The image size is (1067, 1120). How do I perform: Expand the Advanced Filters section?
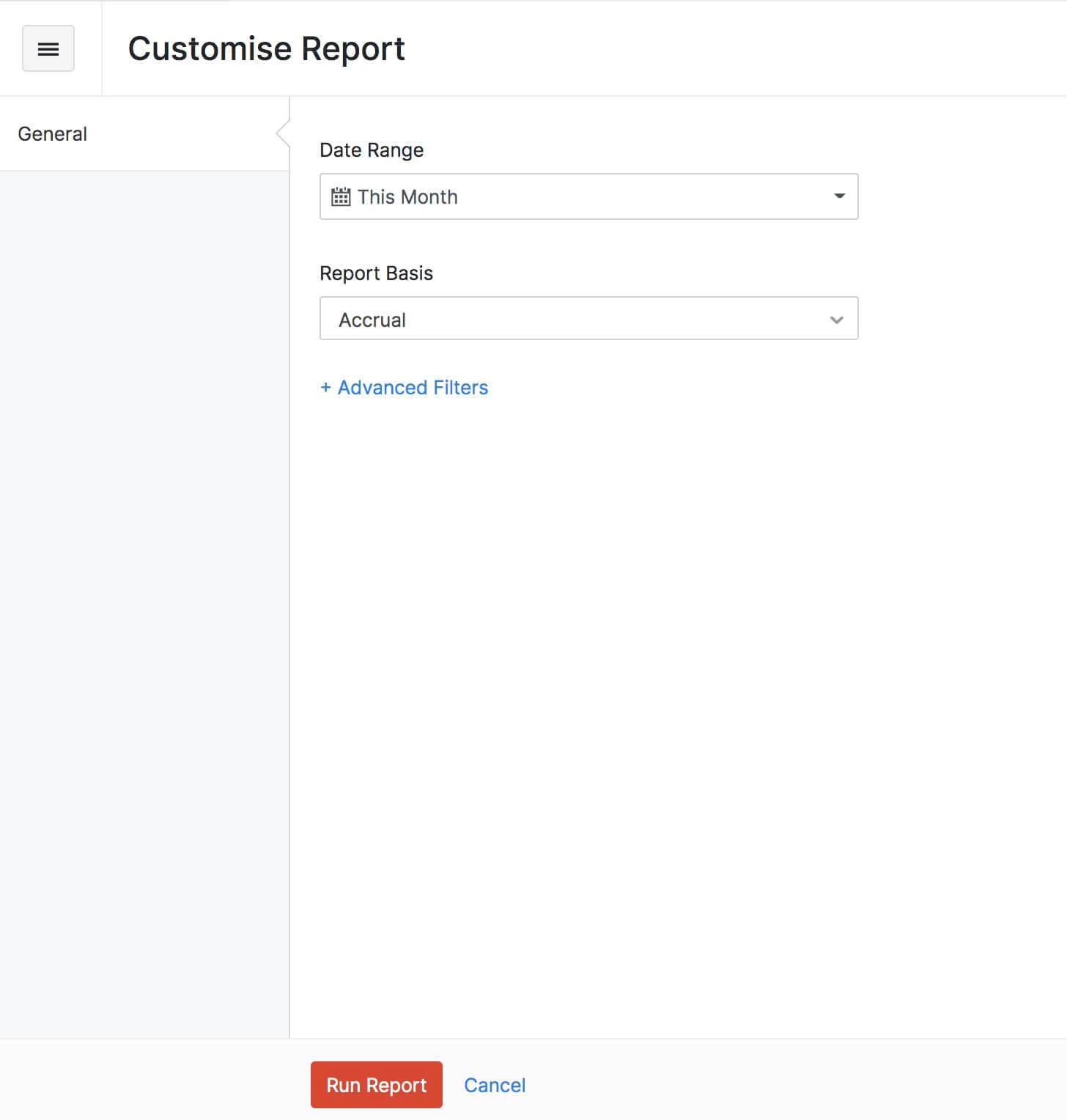pos(404,388)
